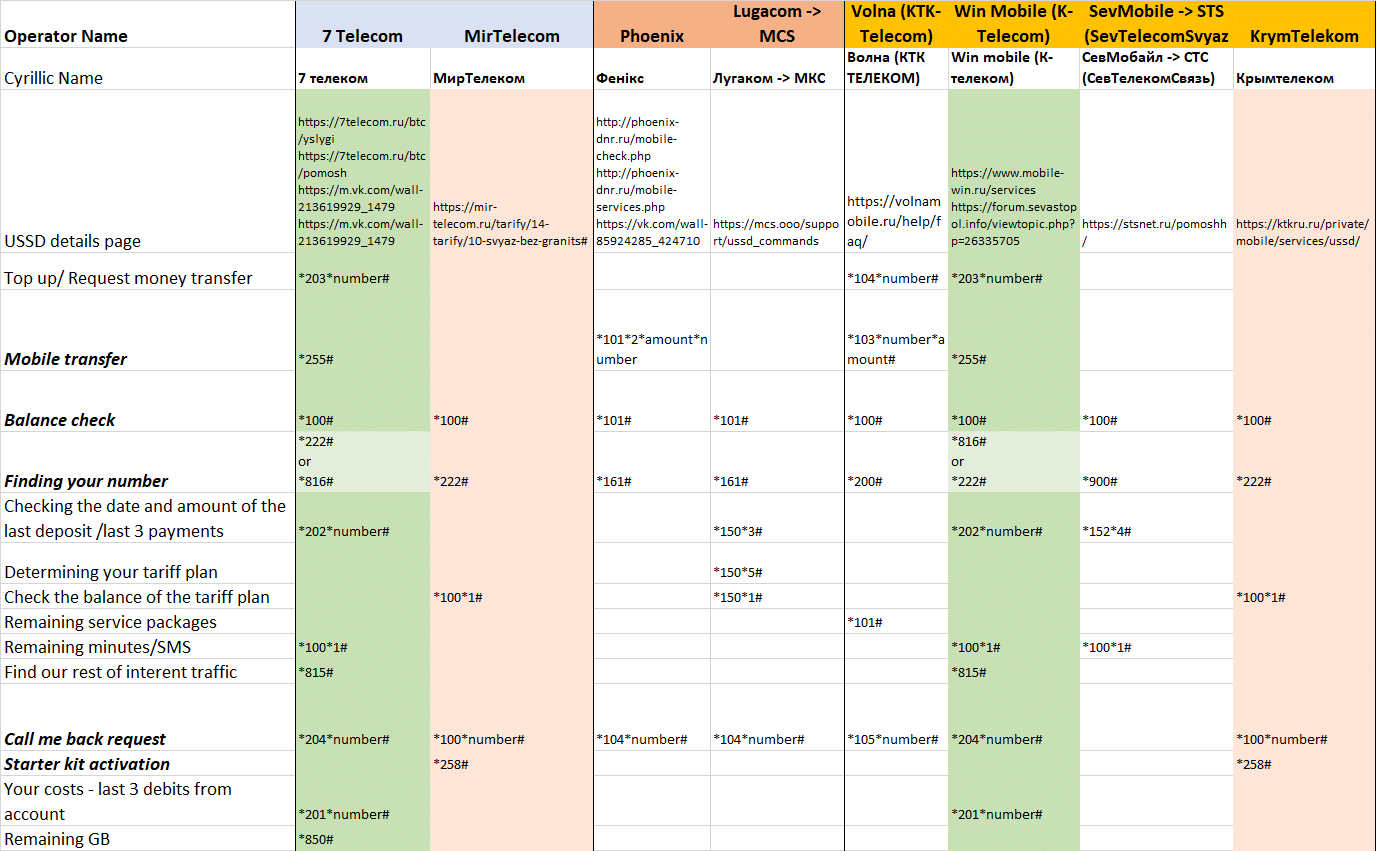1376x851 pixels.
Task: Select the 'SevMobile -> STS' header cell
Action: pyautogui.click(x=1157, y=24)
